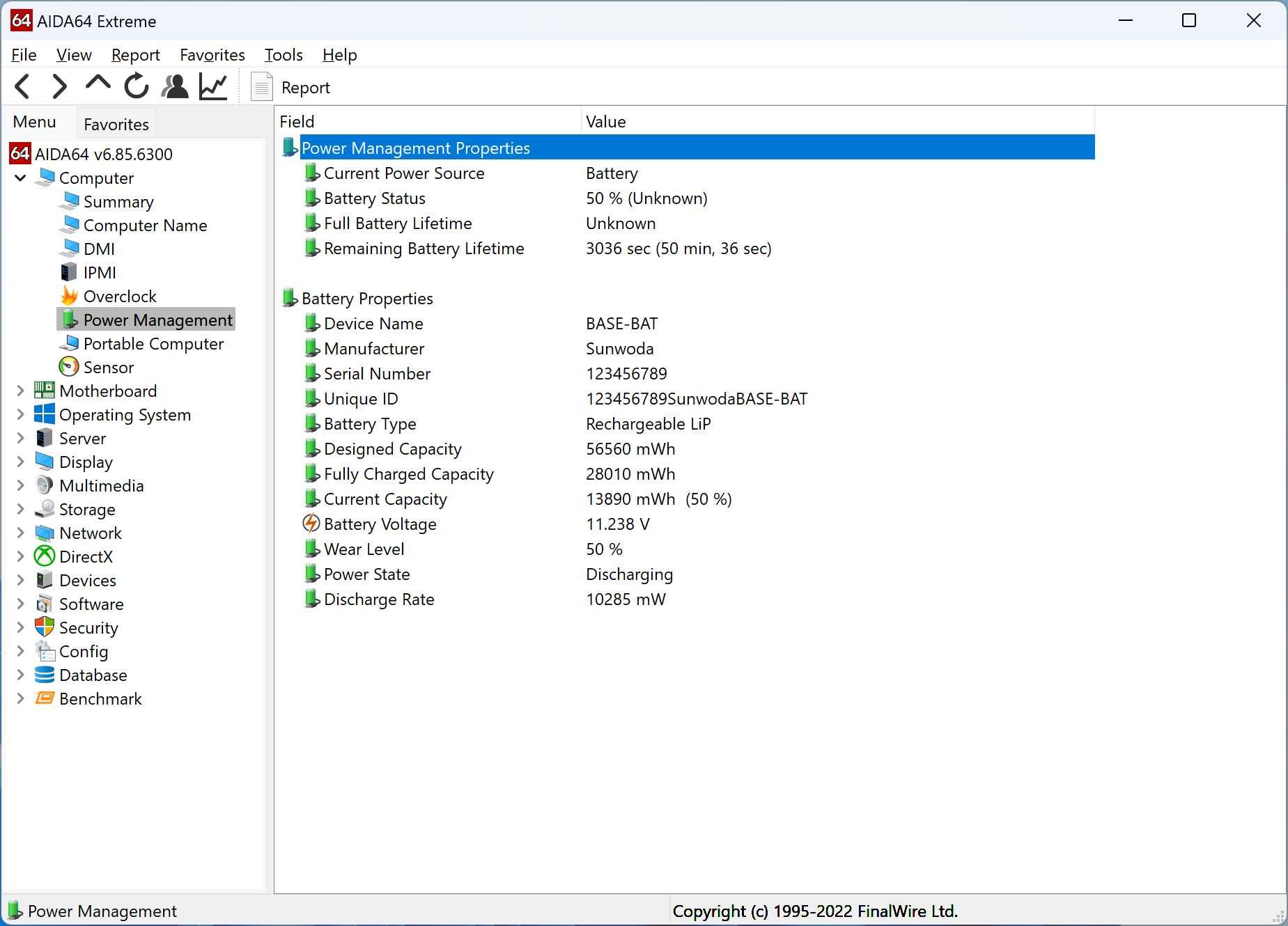The height and width of the screenshot is (926, 1288).
Task: Click the Config settings icon
Action: pyautogui.click(x=45, y=651)
